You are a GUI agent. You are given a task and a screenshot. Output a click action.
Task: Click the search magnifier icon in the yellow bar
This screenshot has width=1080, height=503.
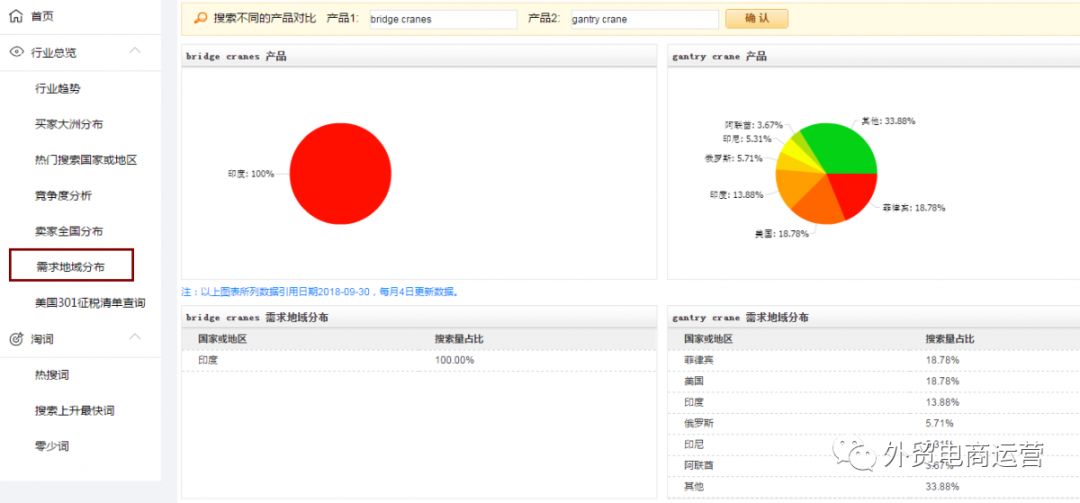pos(200,19)
